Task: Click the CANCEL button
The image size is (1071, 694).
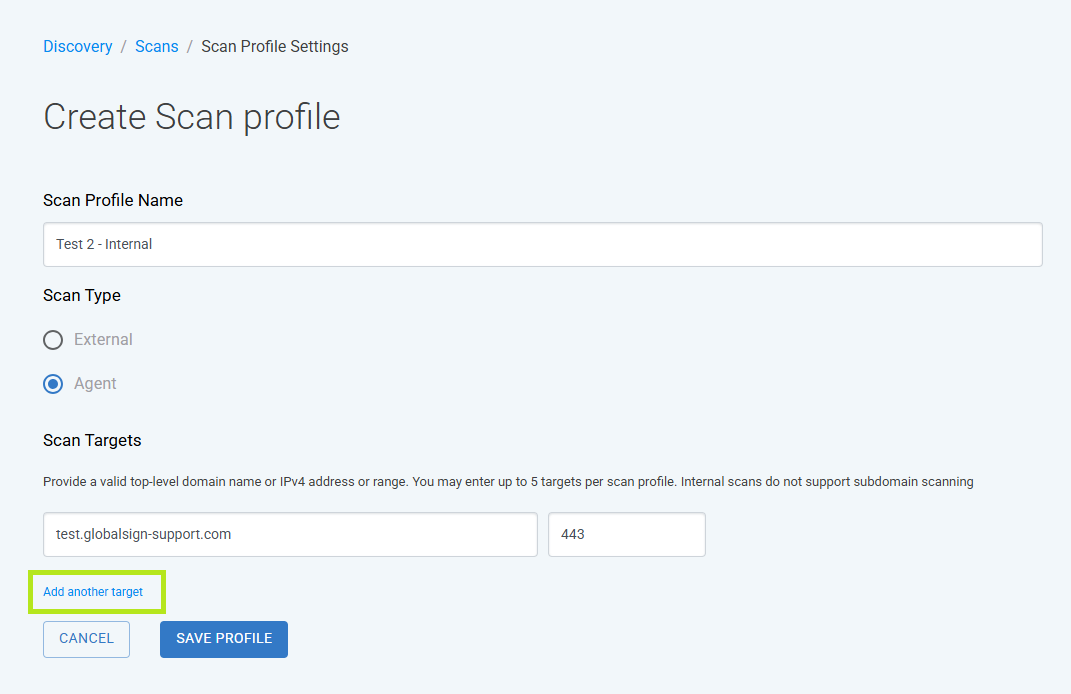Action: pyautogui.click(x=86, y=639)
